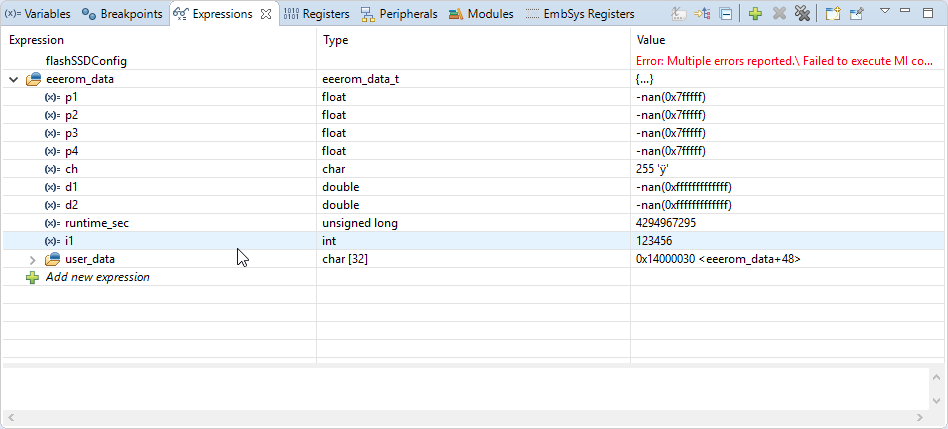
Task: Toggle Show Type Names in toolbar
Action: point(680,14)
